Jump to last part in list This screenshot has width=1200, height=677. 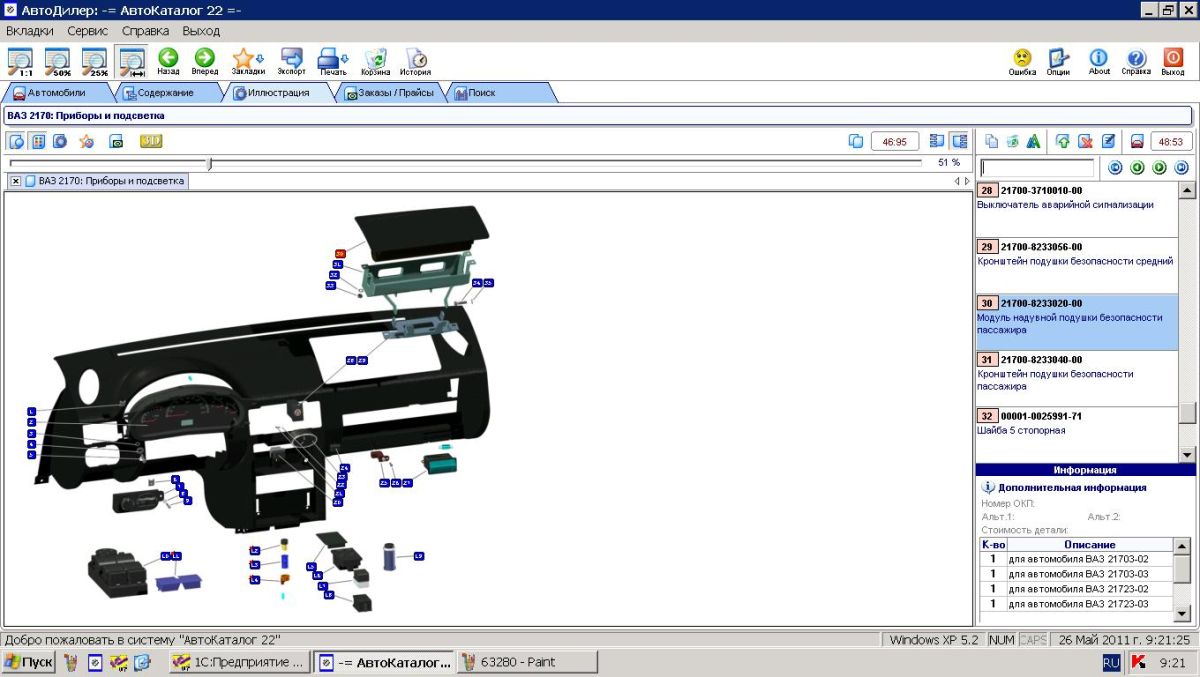click(1182, 168)
